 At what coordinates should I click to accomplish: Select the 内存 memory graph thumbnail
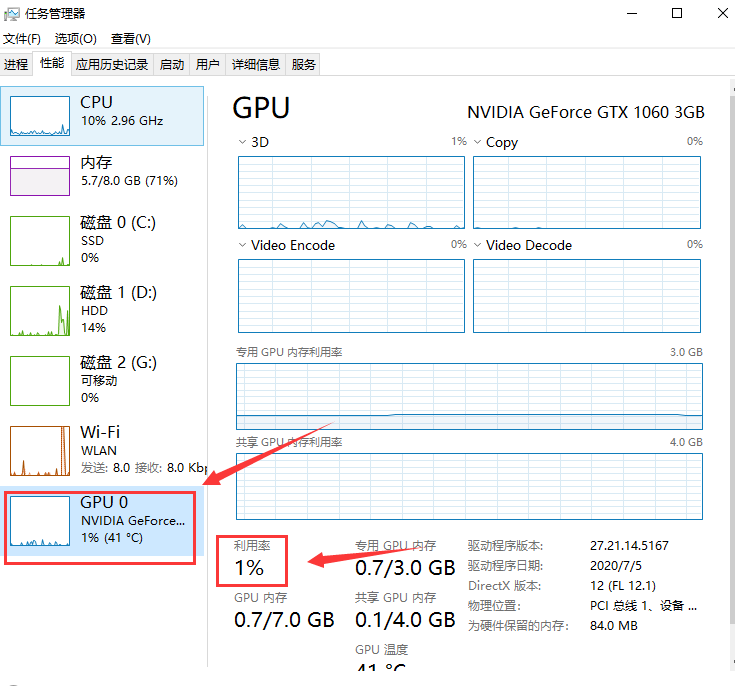pyautogui.click(x=40, y=175)
